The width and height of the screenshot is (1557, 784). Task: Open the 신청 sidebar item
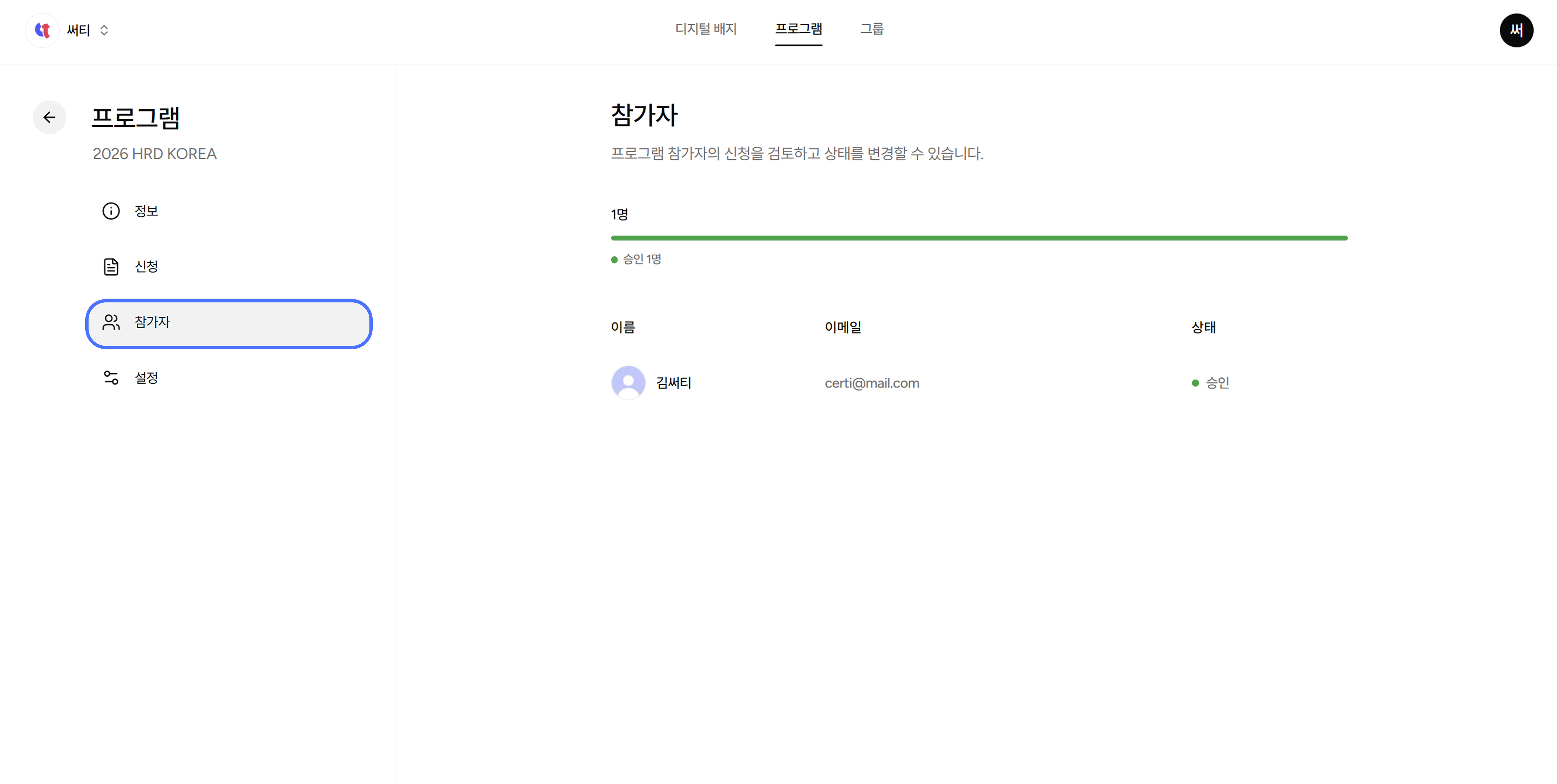tap(228, 266)
